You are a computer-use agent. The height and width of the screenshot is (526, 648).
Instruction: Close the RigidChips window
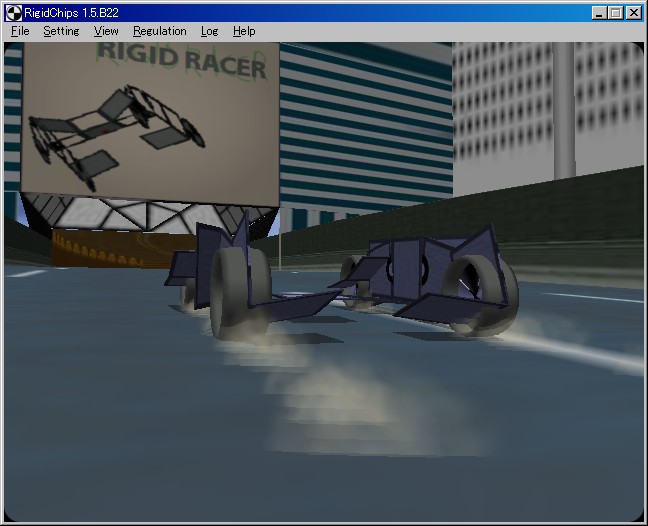(x=633, y=13)
